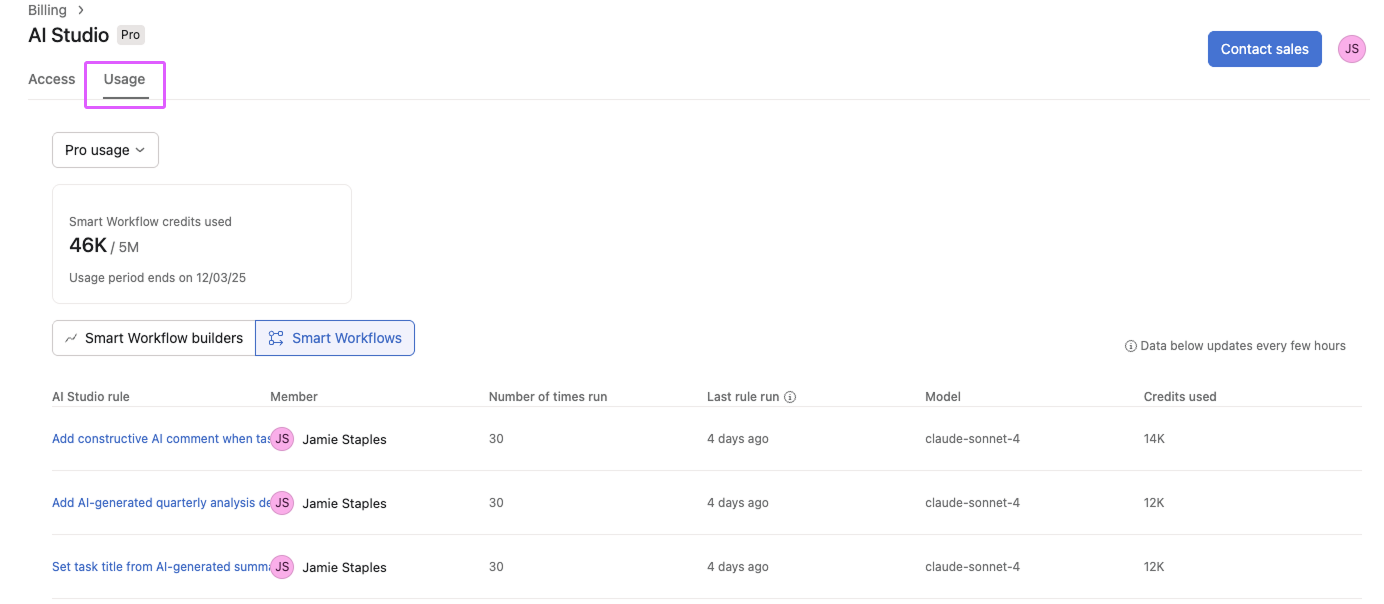
Task: Click info icon beside Data below updates notice
Action: pyautogui.click(x=1131, y=346)
